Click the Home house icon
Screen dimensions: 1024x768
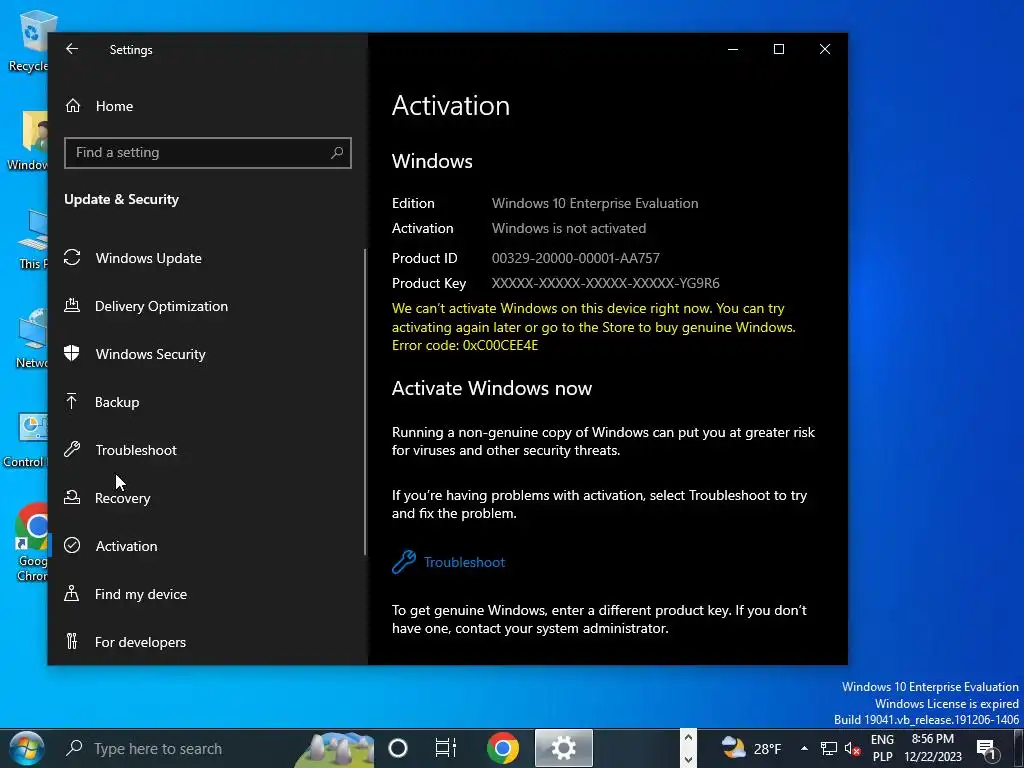point(72,106)
